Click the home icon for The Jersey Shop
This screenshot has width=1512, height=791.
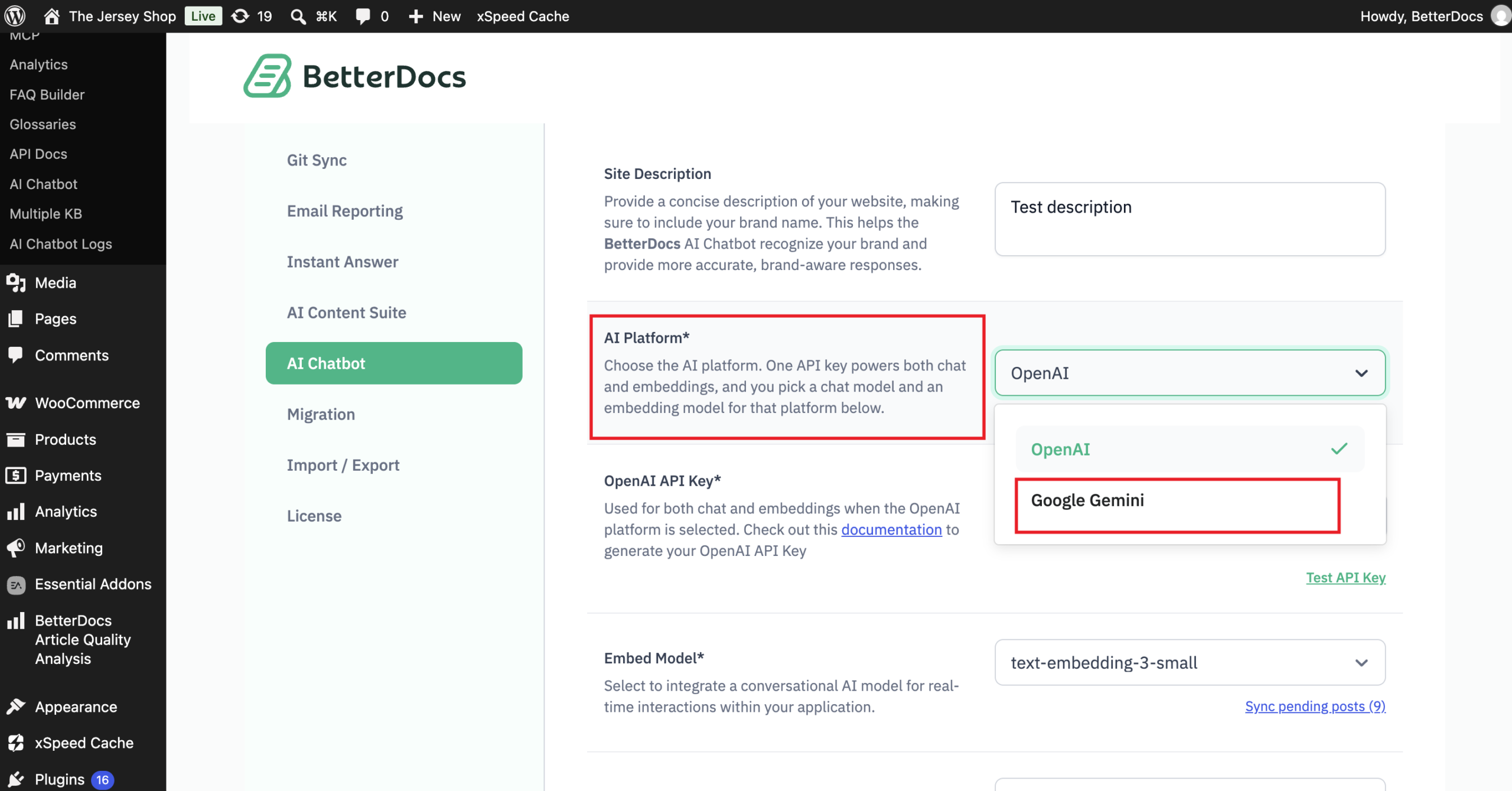click(x=52, y=16)
